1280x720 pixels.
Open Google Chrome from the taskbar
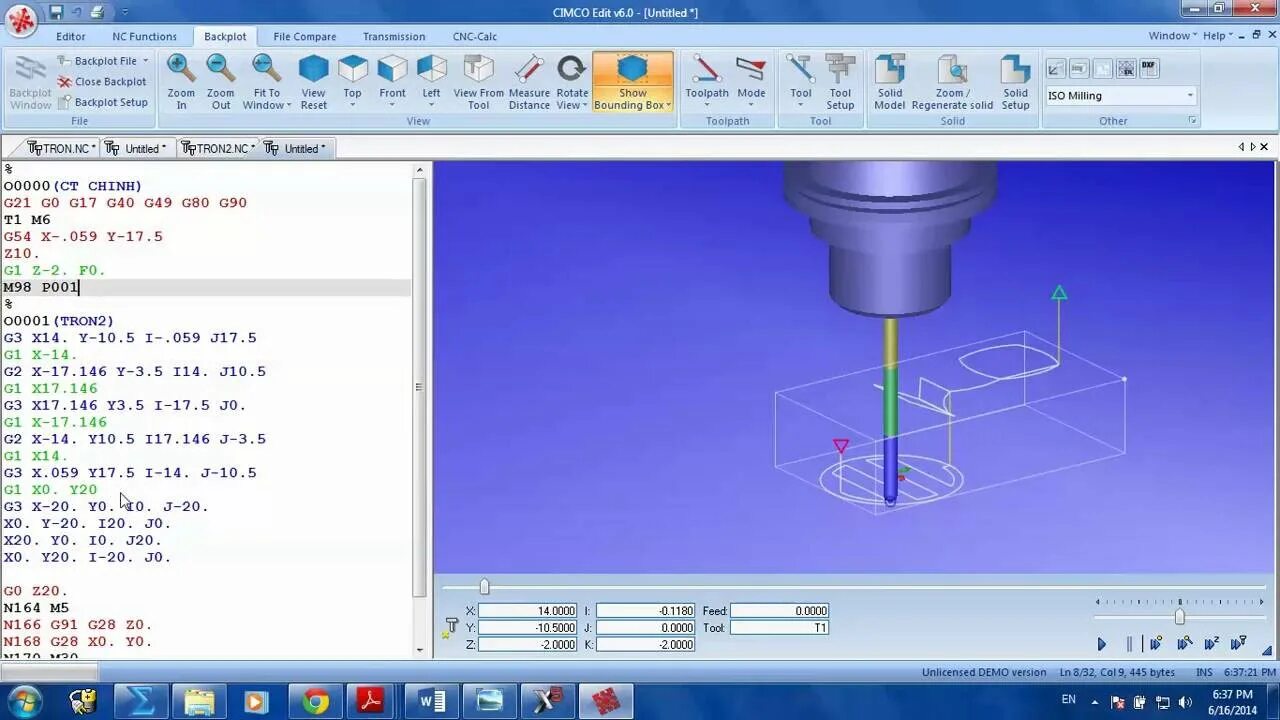coord(316,702)
